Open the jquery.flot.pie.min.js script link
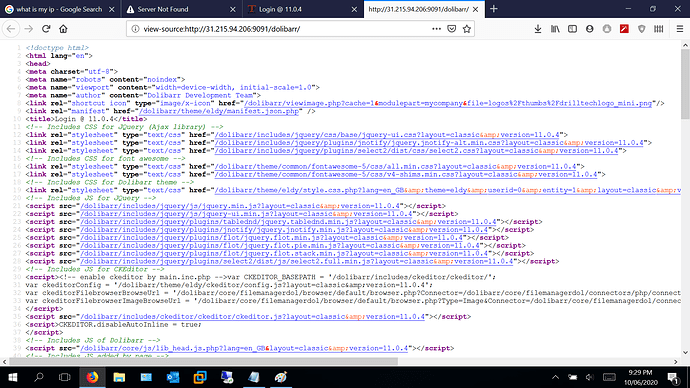 pyautogui.click(x=280, y=246)
